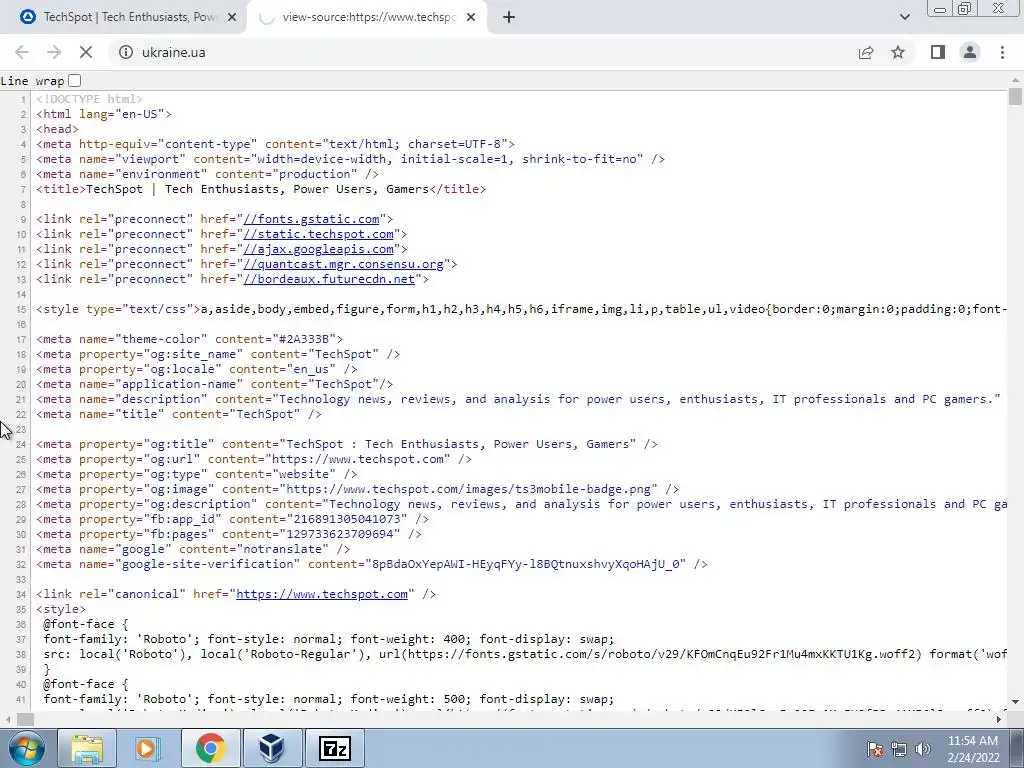
Task: Stop the page from loading
Action: coord(86,52)
